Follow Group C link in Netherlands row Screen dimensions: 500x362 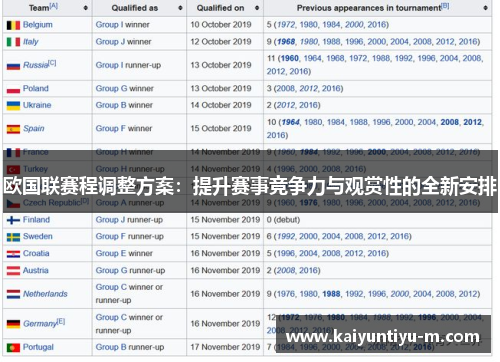click(111, 287)
